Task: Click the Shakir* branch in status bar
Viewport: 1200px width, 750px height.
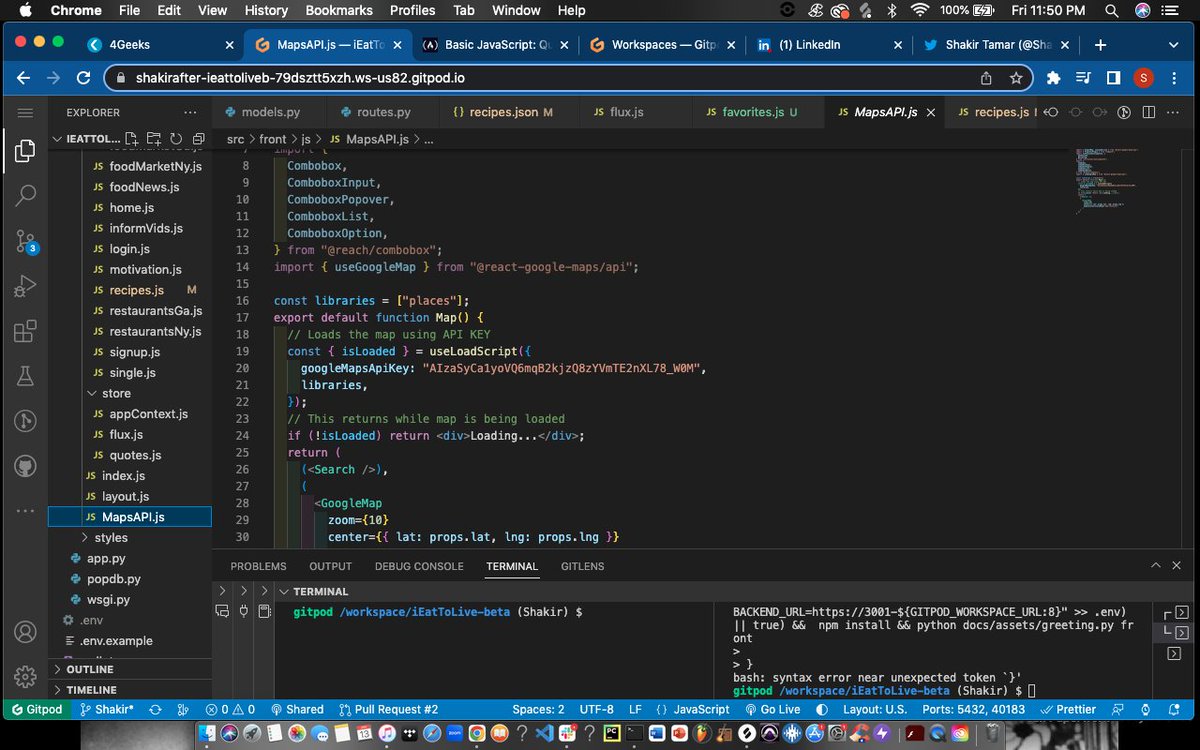Action: [x=106, y=709]
